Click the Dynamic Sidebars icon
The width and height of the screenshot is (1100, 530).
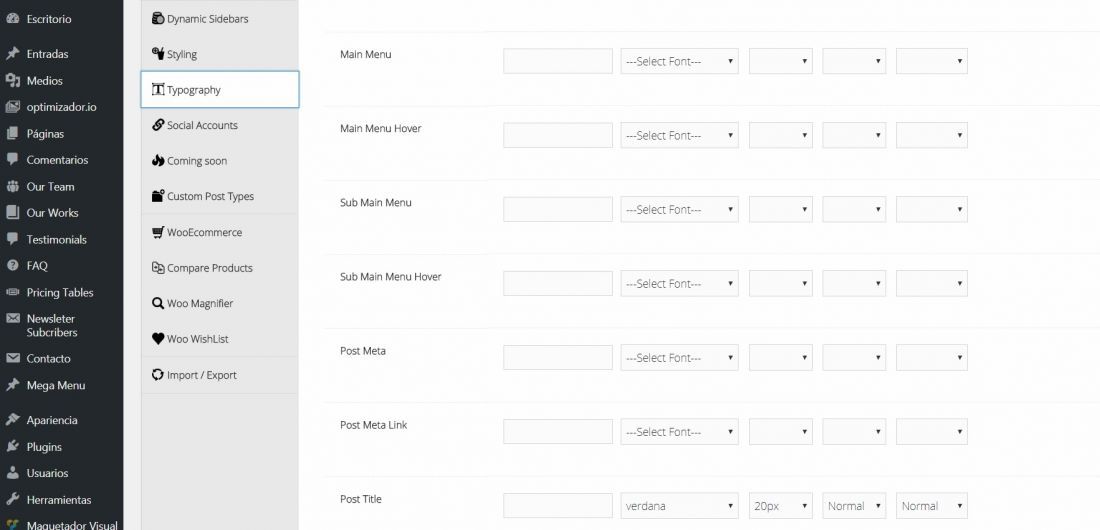tap(158, 19)
